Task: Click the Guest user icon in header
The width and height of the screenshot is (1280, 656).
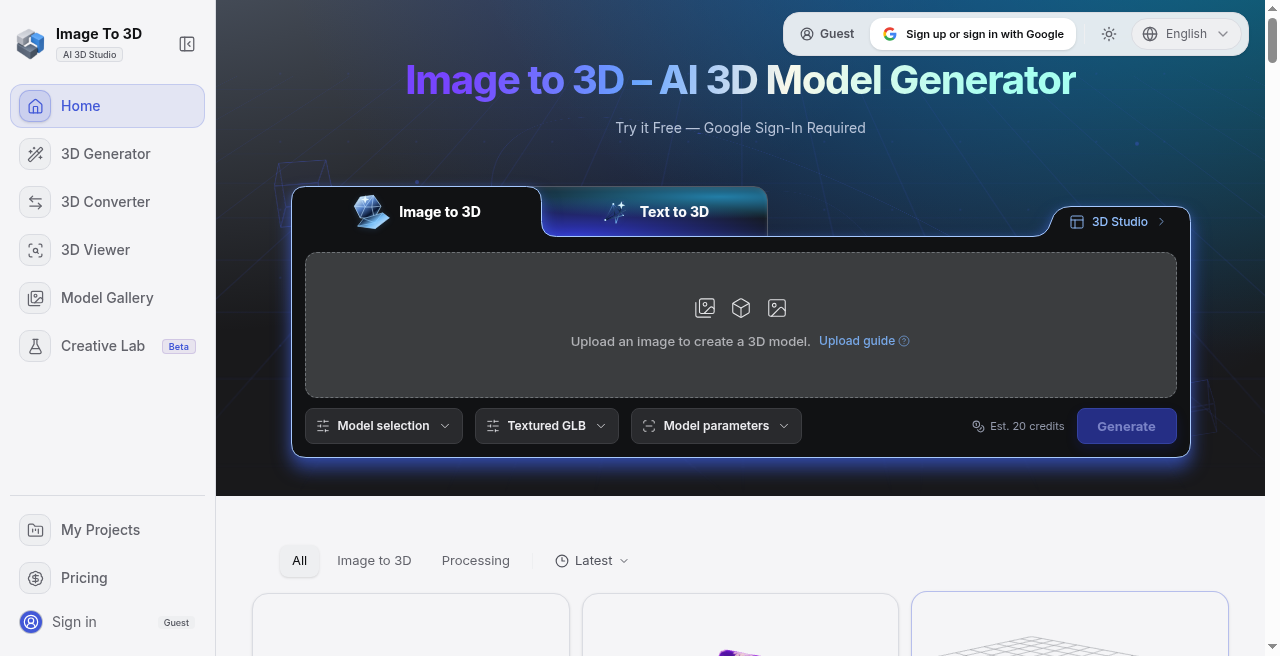Action: [x=807, y=34]
